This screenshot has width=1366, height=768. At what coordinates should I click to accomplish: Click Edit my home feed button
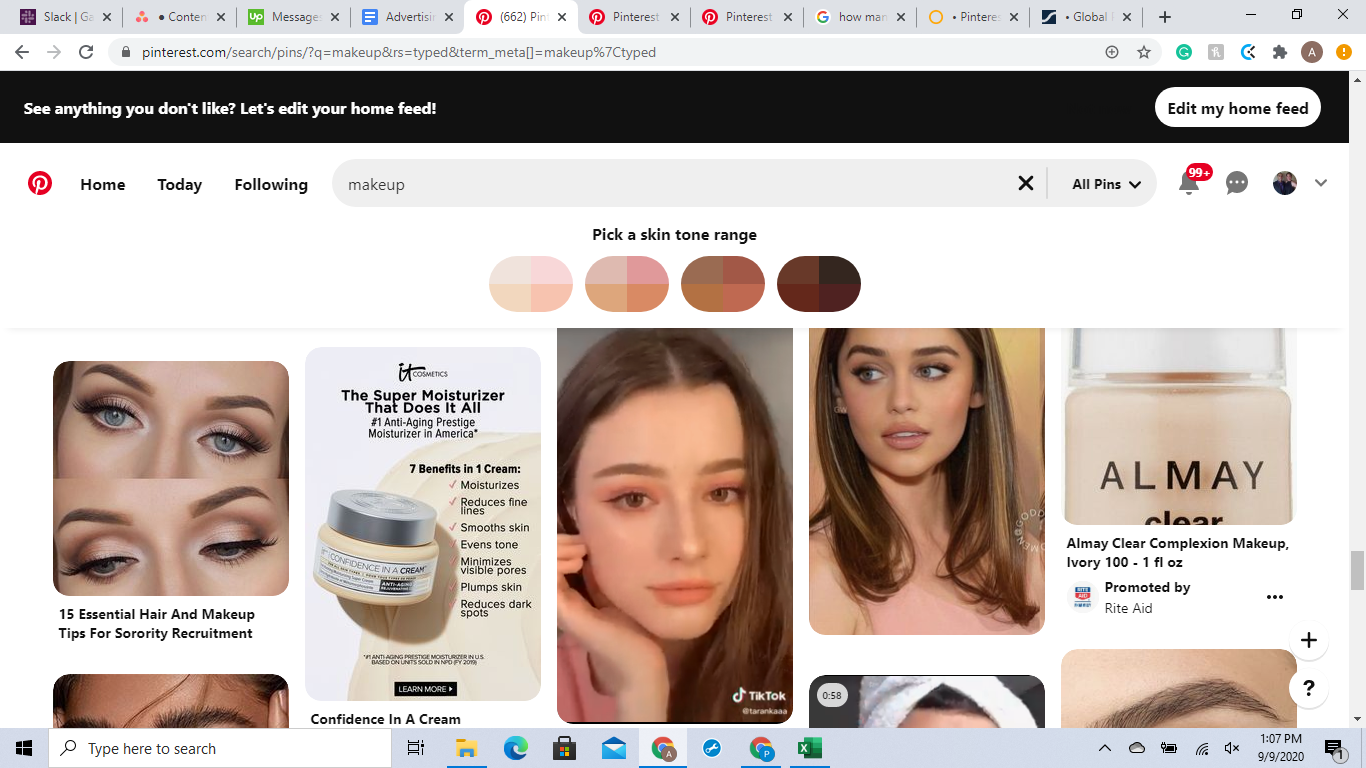pyautogui.click(x=1238, y=108)
